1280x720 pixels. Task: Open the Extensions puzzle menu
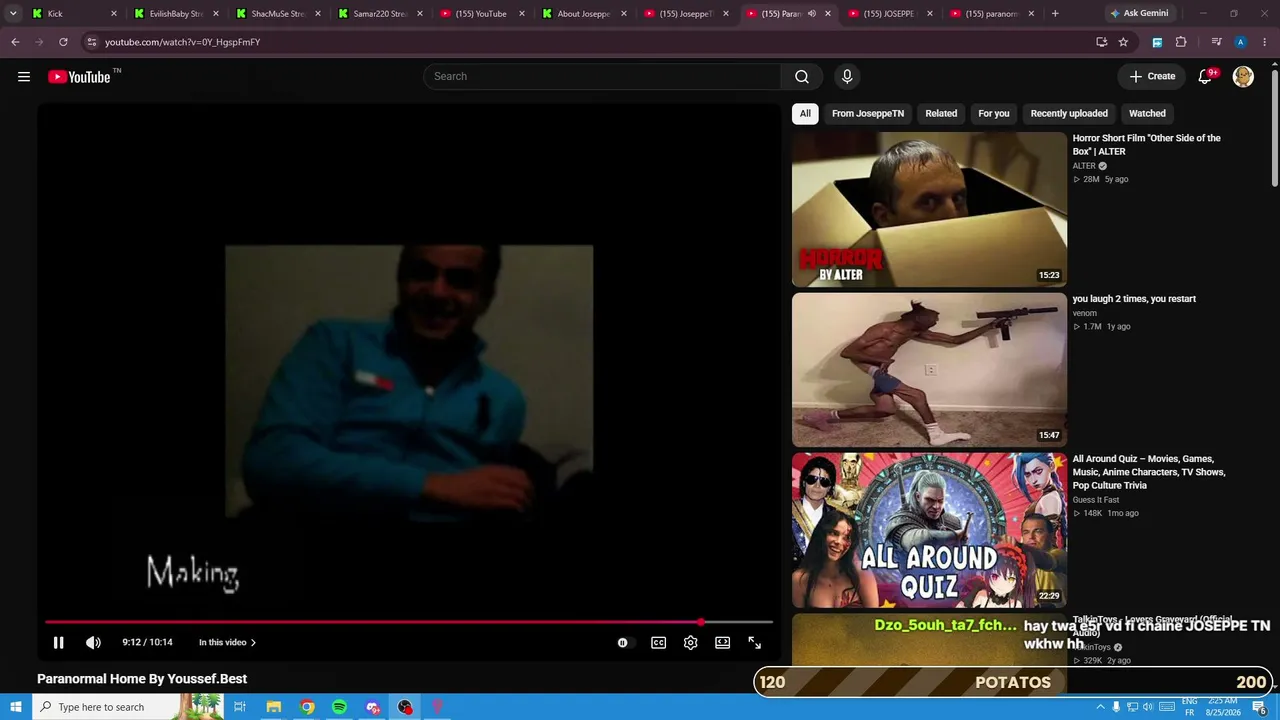[1181, 42]
